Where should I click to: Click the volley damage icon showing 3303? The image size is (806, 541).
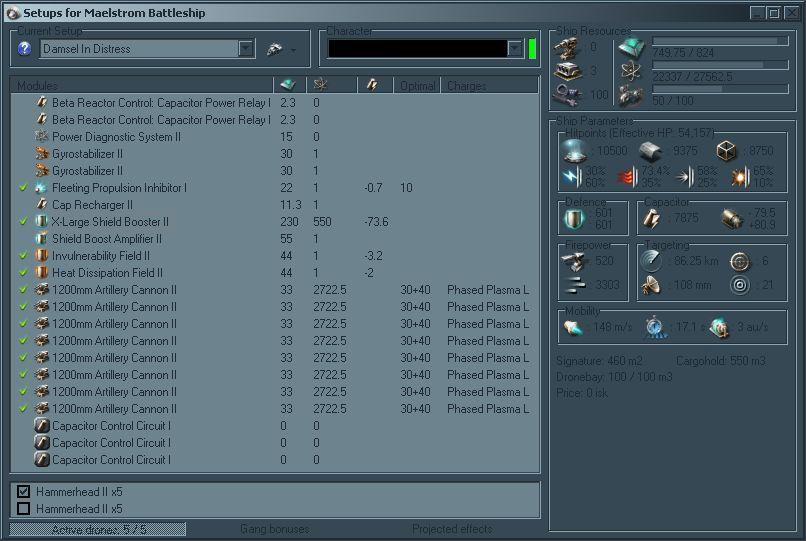pos(574,284)
